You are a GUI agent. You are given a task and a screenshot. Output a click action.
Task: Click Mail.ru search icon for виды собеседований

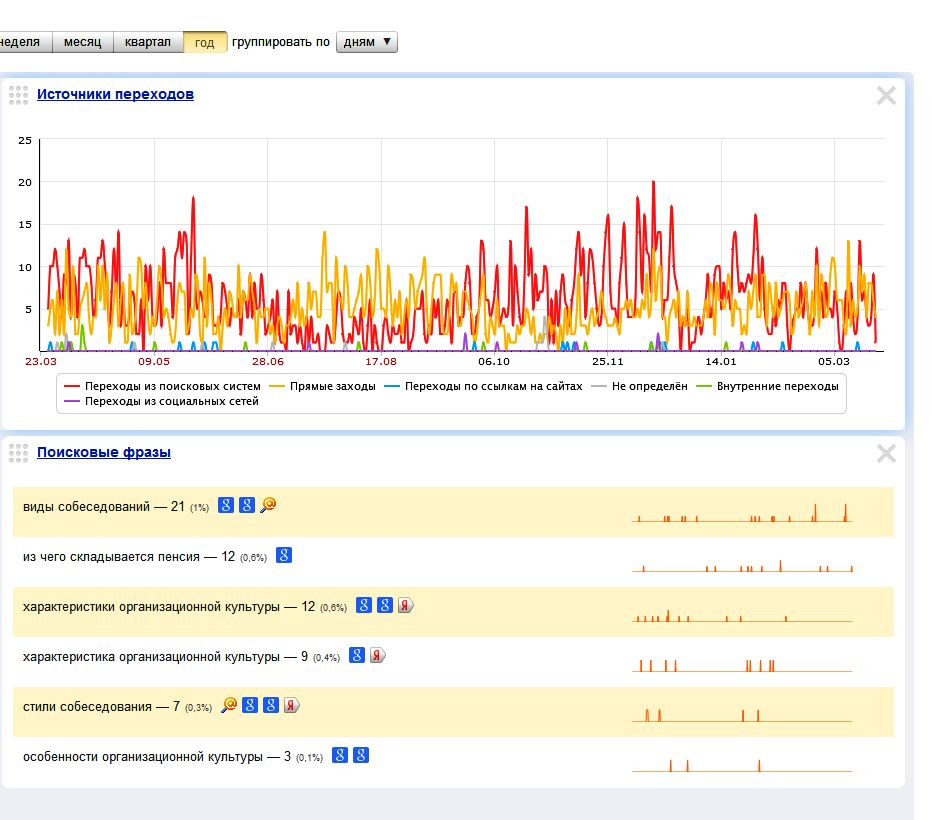coord(269,505)
